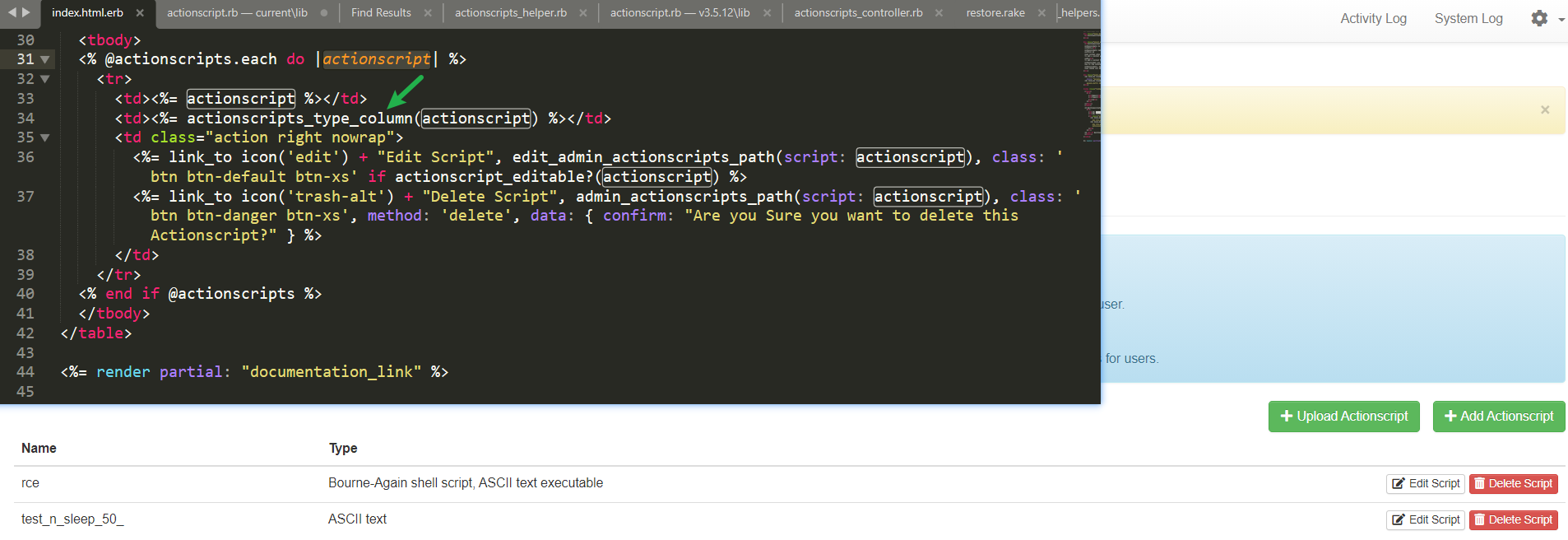
Task: Switch to actionscripts_controller.rb tab
Action: 858,13
